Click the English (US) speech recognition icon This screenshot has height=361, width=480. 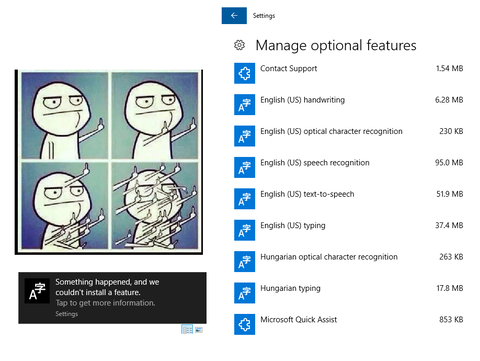pyautogui.click(x=244, y=167)
